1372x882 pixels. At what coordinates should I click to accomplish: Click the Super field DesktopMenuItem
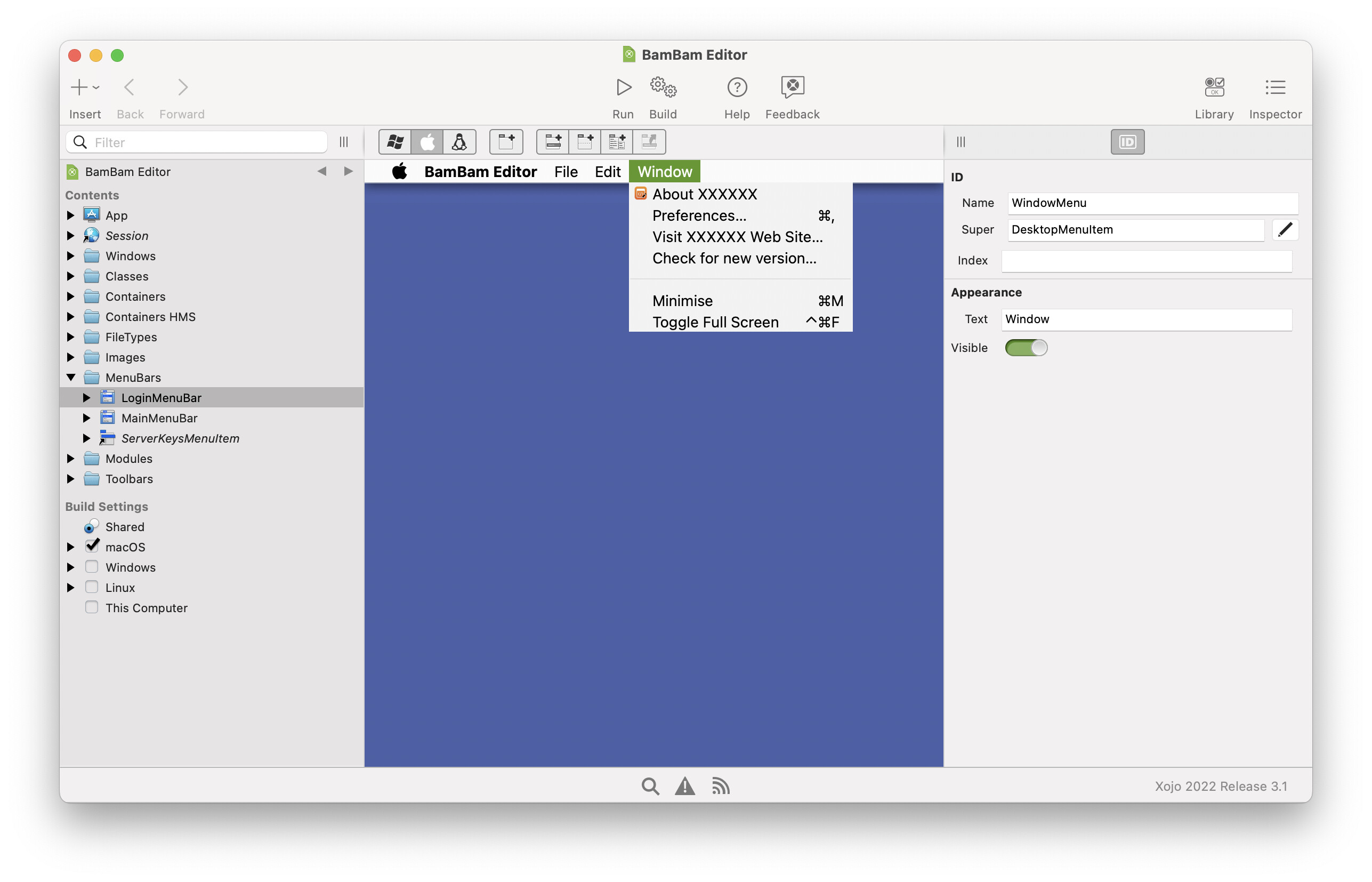pyautogui.click(x=1136, y=230)
